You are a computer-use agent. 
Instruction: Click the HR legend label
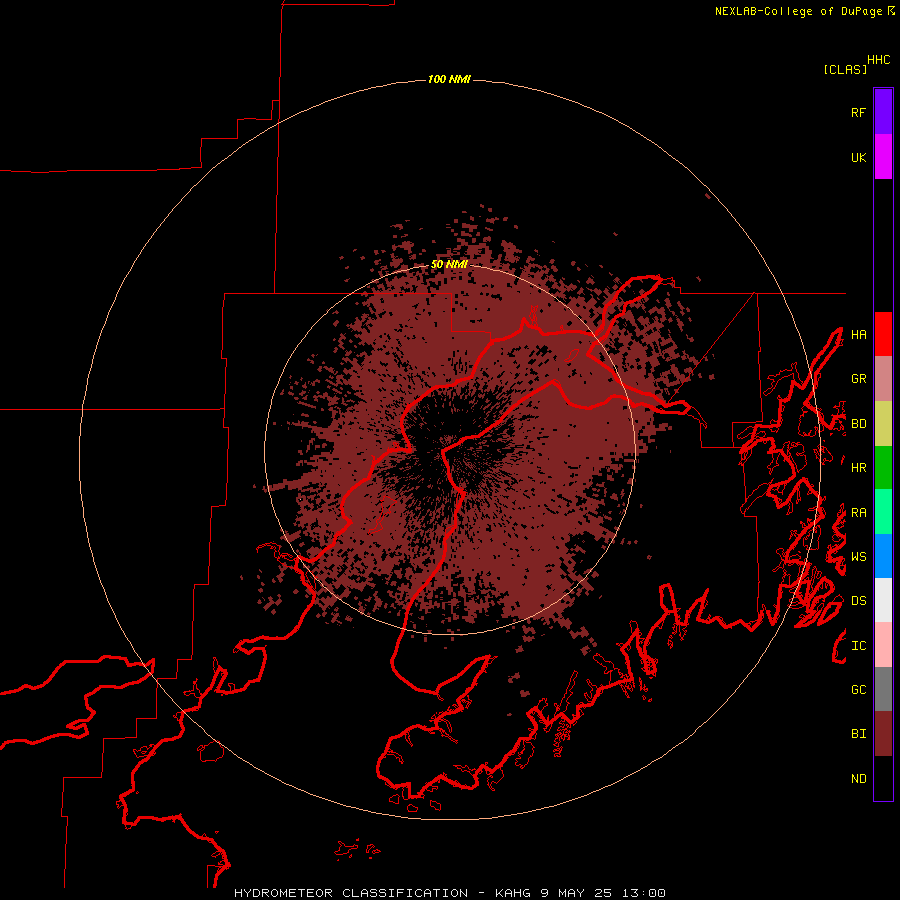(858, 468)
